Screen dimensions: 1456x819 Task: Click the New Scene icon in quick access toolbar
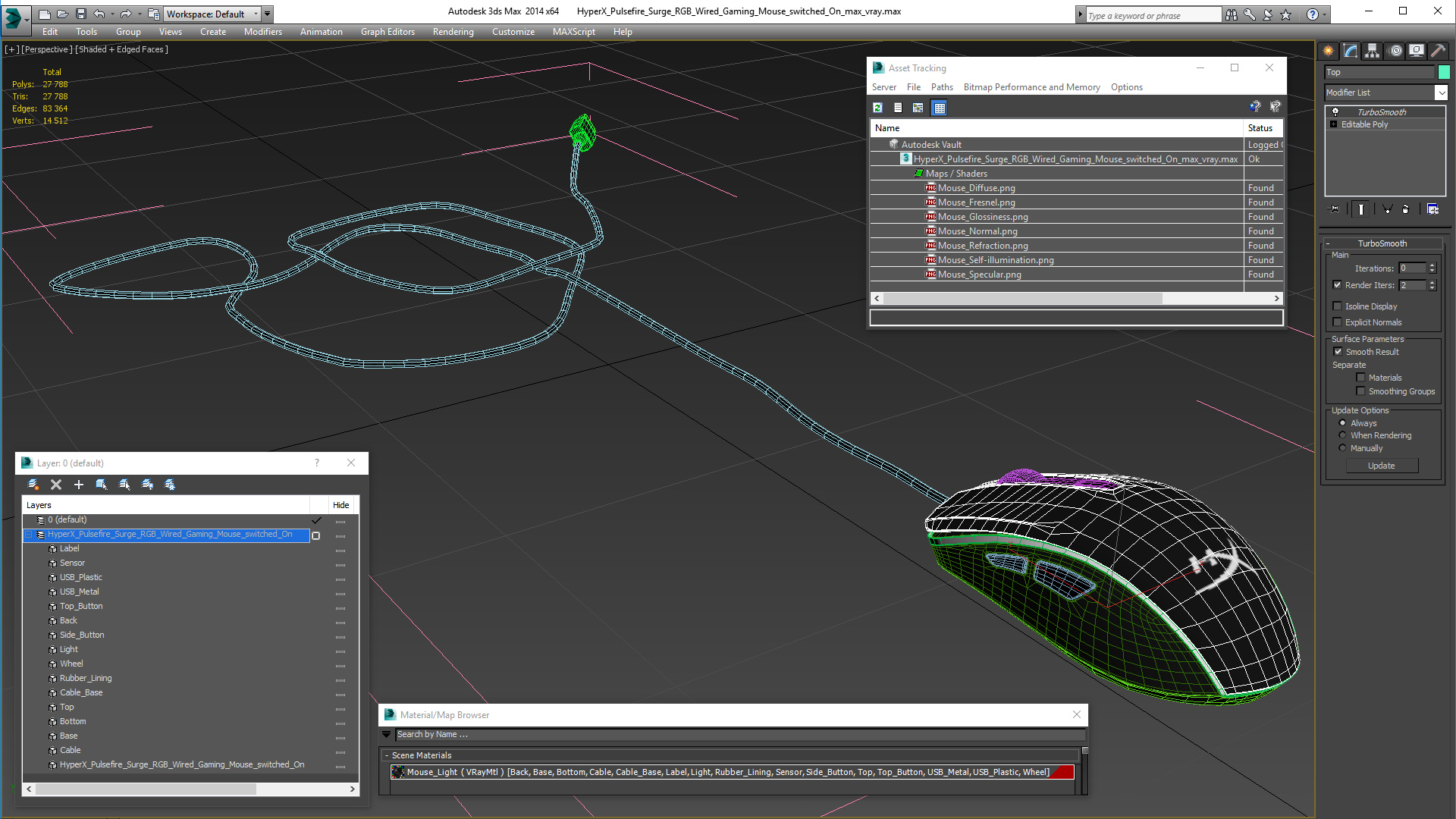[45, 14]
